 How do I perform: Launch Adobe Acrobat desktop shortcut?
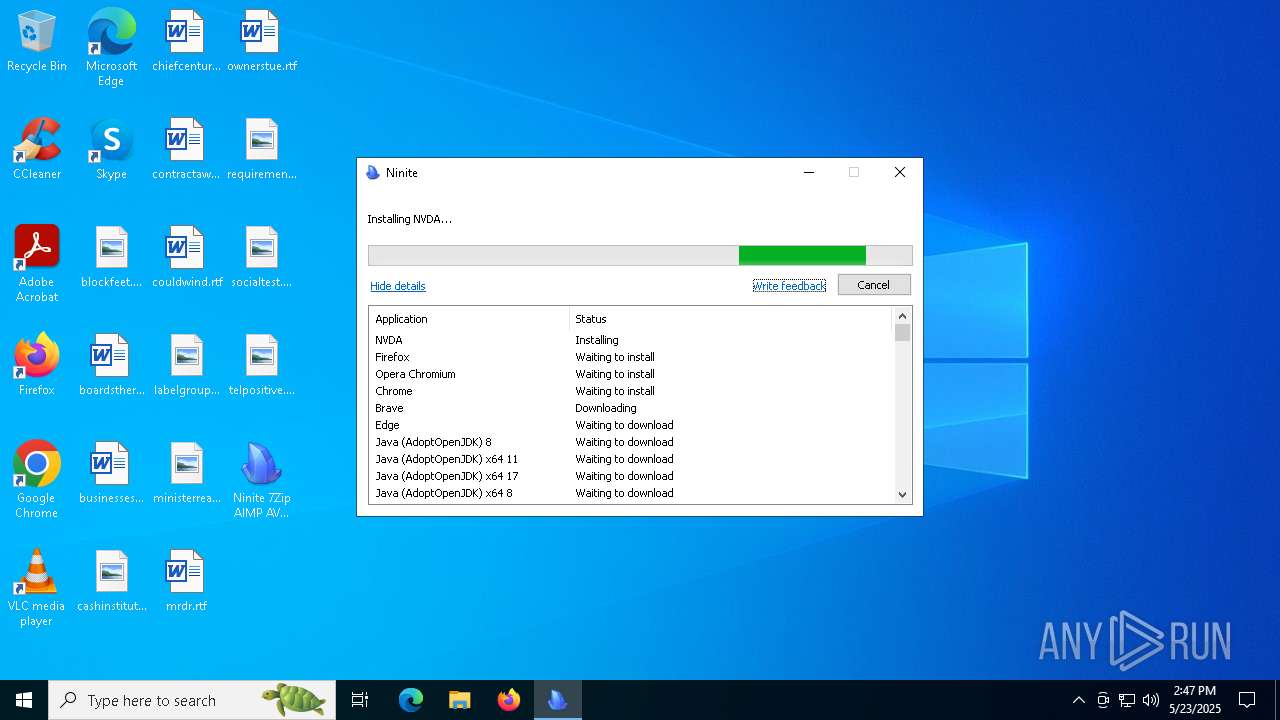(x=37, y=264)
